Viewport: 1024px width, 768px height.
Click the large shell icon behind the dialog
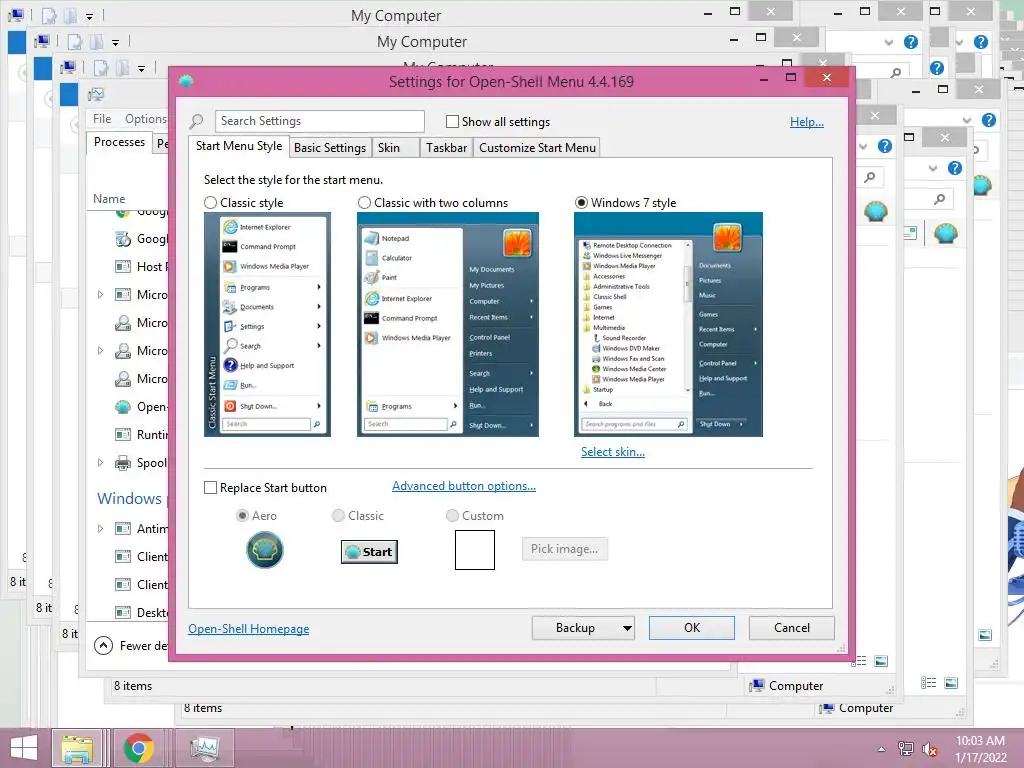(x=876, y=211)
